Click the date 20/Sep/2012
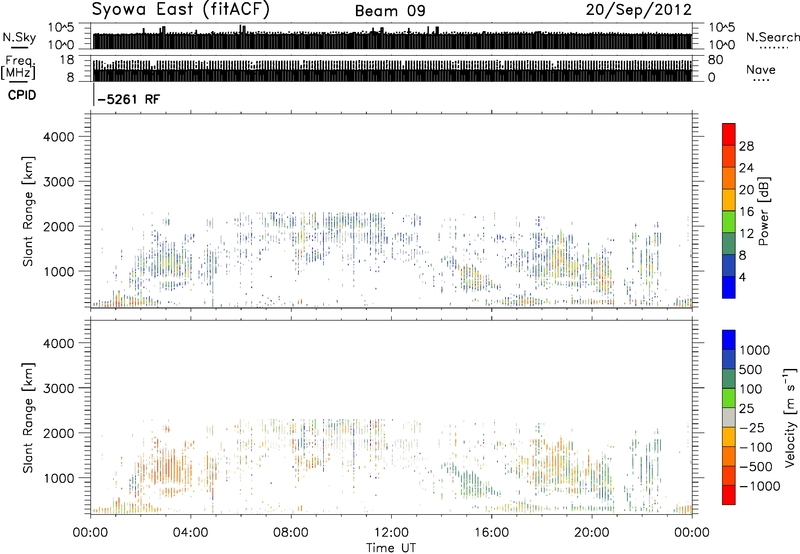The height and width of the screenshot is (554, 800). click(638, 10)
